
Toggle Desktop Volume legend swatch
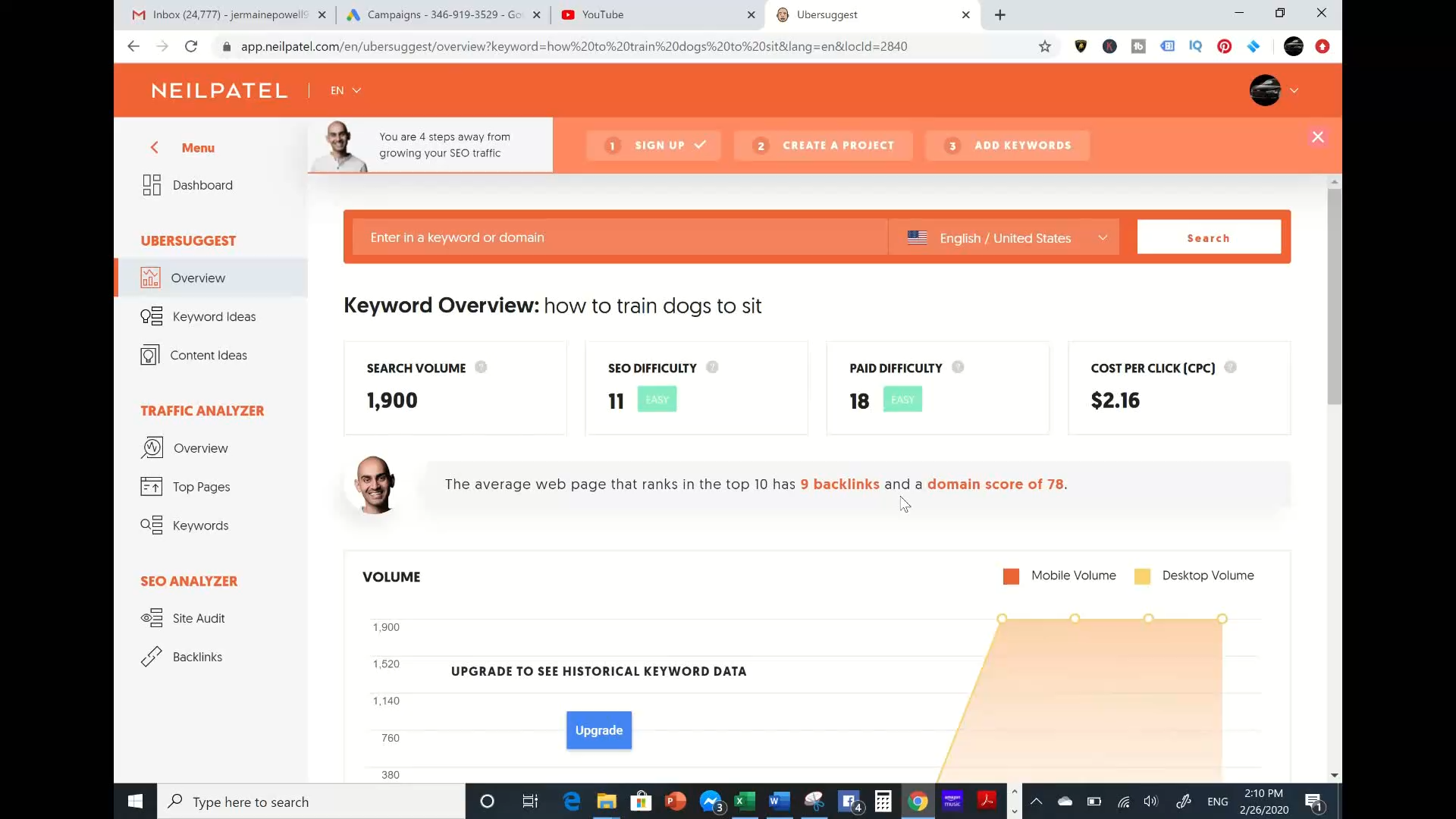1142,576
